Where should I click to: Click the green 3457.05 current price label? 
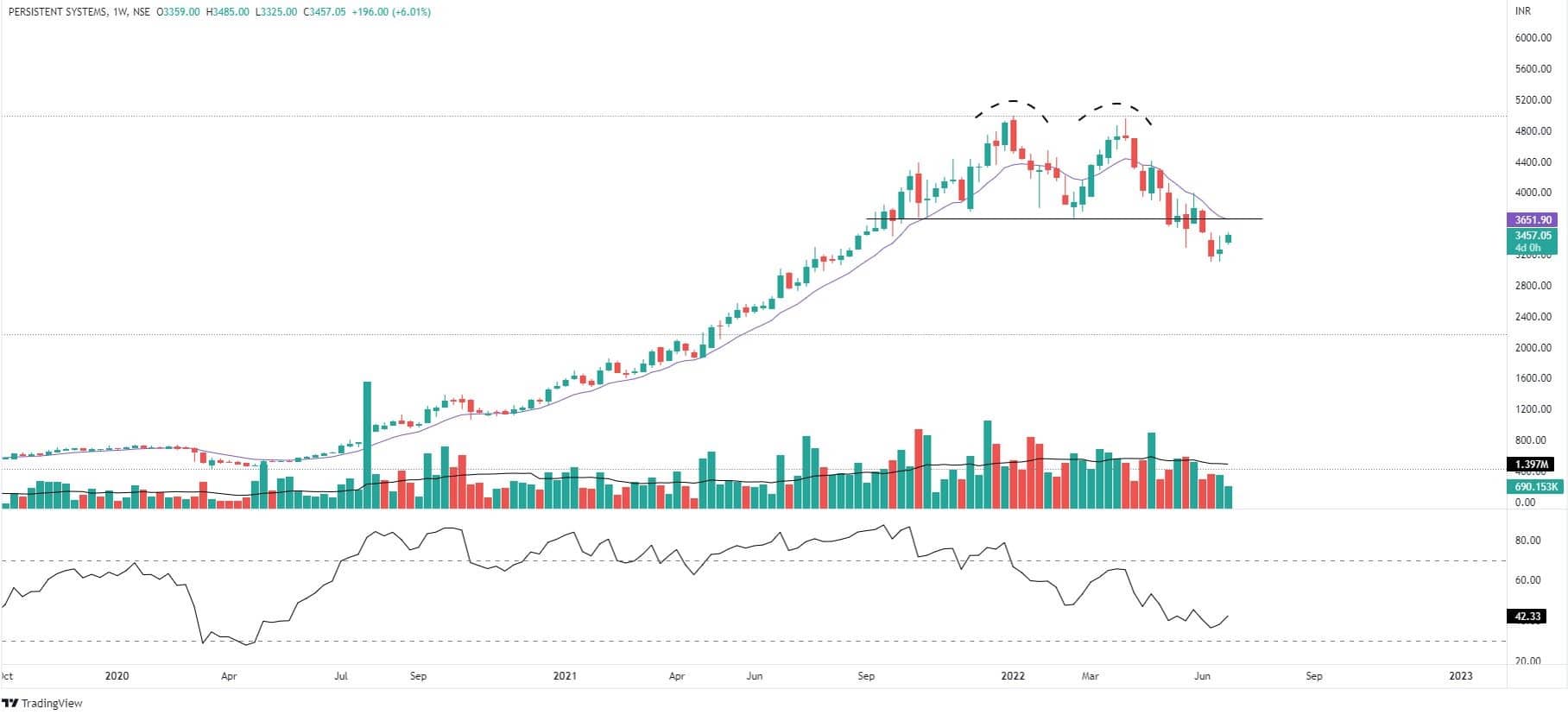point(1533,235)
